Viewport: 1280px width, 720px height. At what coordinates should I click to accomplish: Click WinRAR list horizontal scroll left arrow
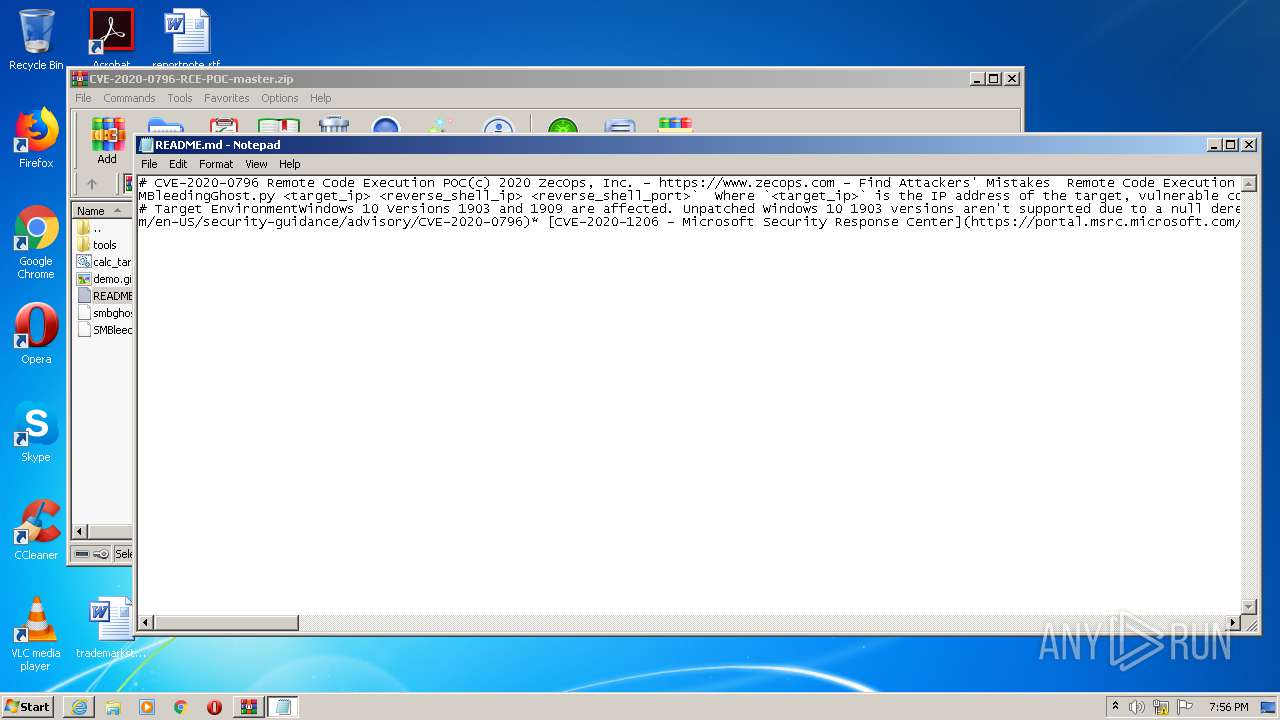[x=81, y=532]
